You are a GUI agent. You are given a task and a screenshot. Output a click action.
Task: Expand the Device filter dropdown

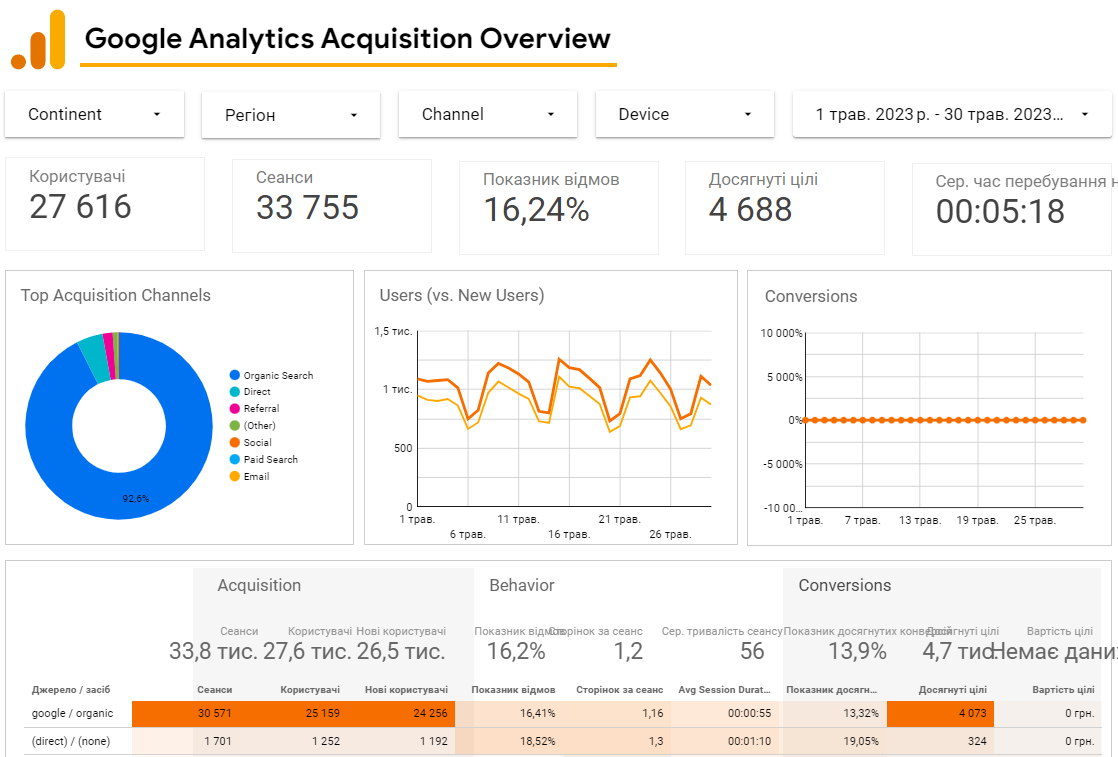click(685, 115)
